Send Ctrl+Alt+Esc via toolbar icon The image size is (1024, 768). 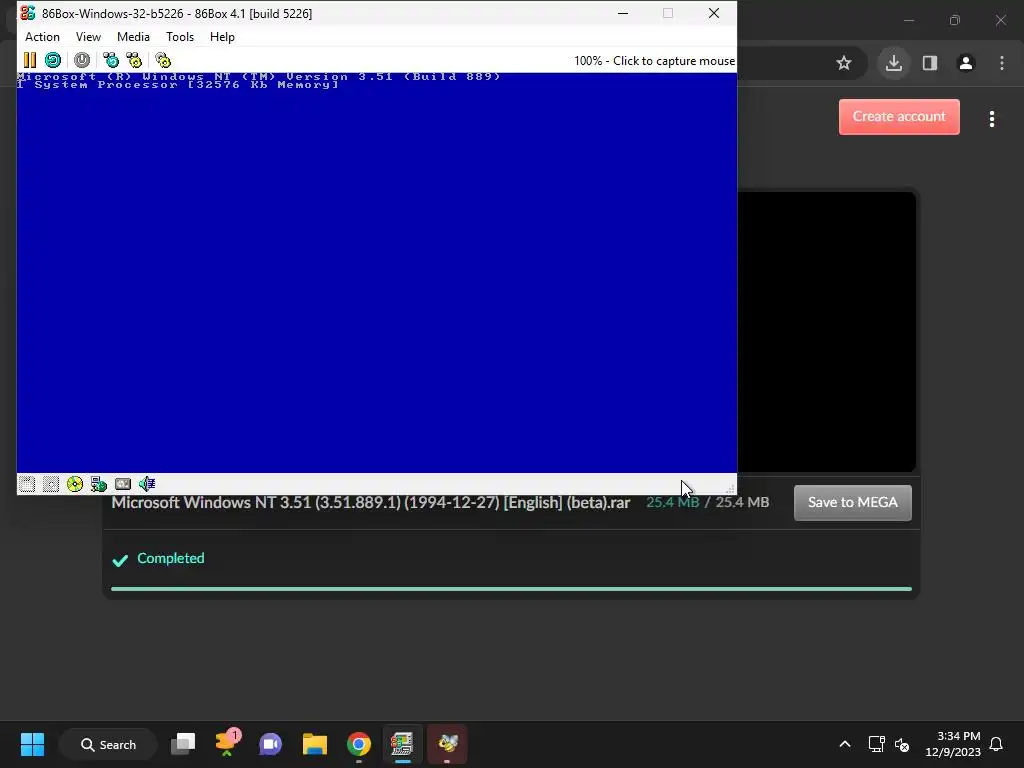point(134,61)
